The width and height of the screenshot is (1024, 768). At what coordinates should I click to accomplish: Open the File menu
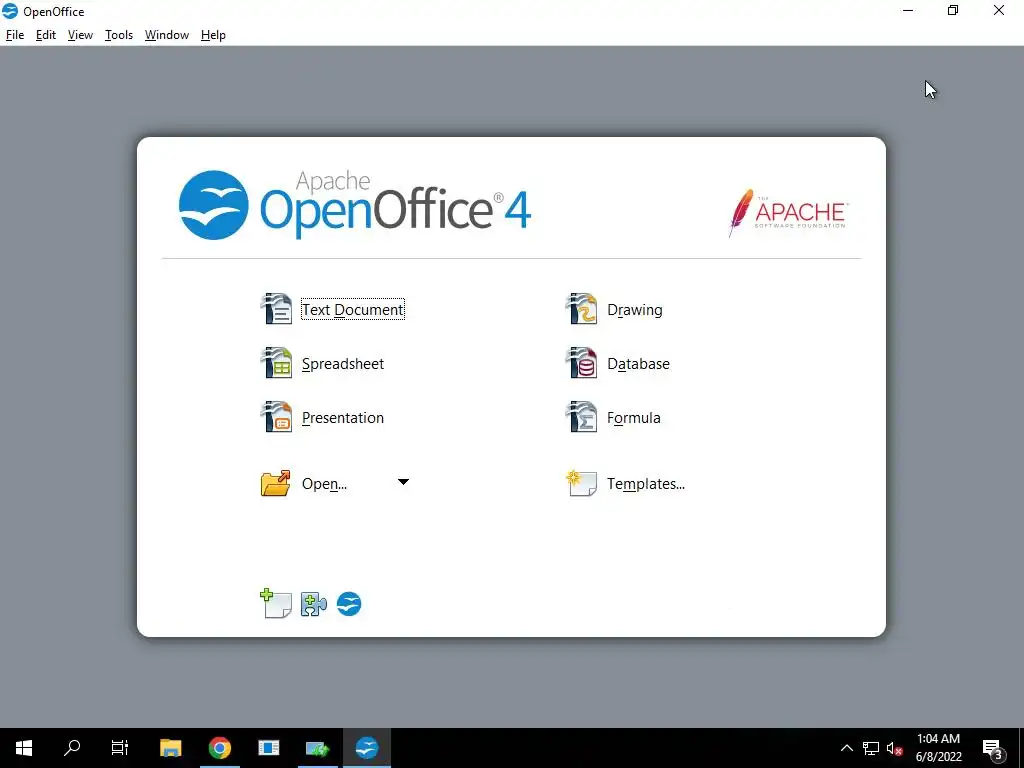(14, 35)
